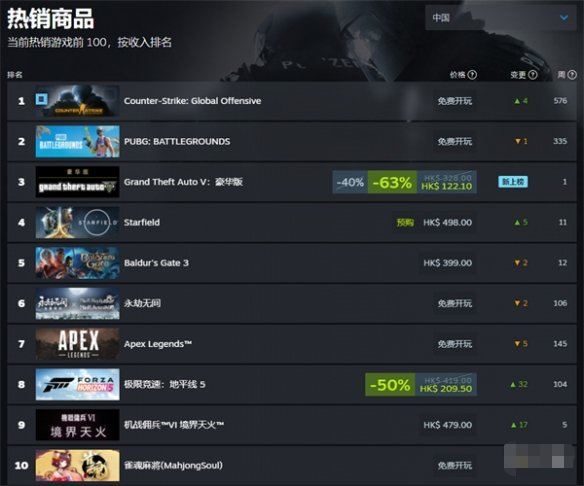Open the China region dropdown
This screenshot has width=584, height=486.
(x=501, y=18)
